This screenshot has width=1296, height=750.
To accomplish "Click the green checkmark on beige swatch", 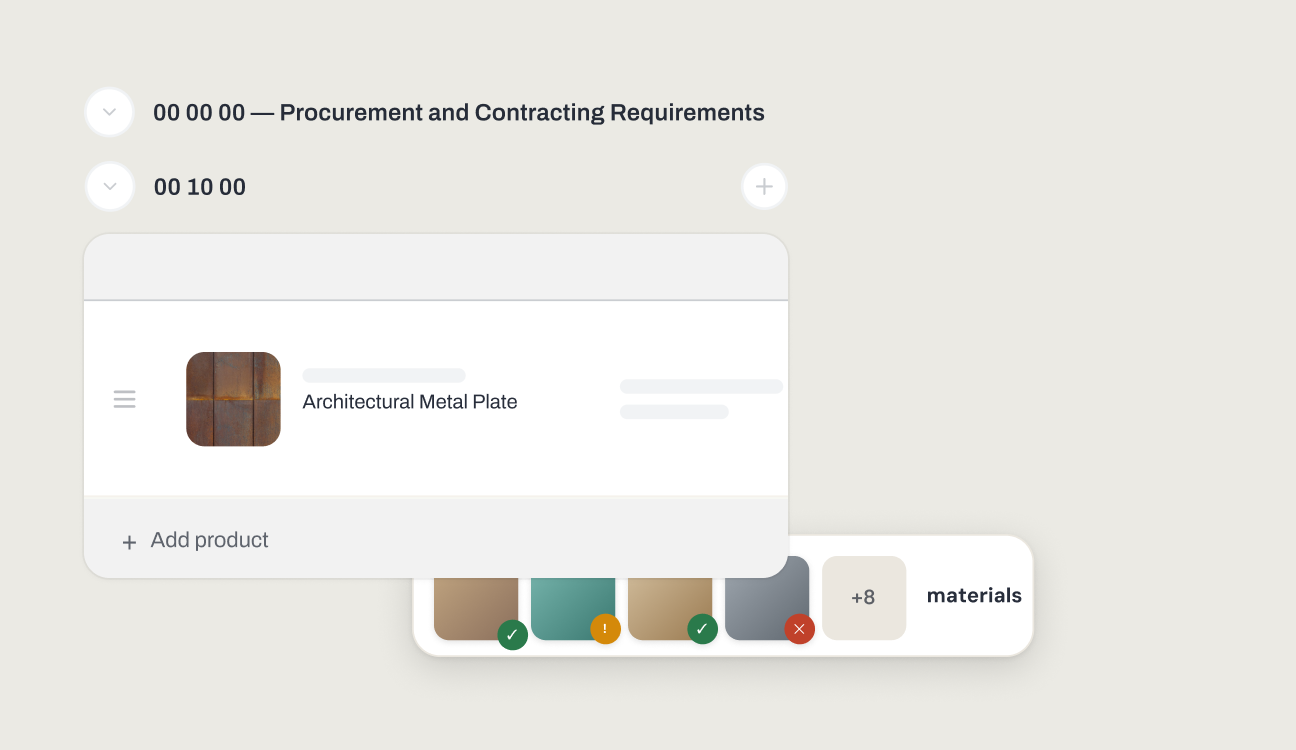I will click(x=702, y=629).
